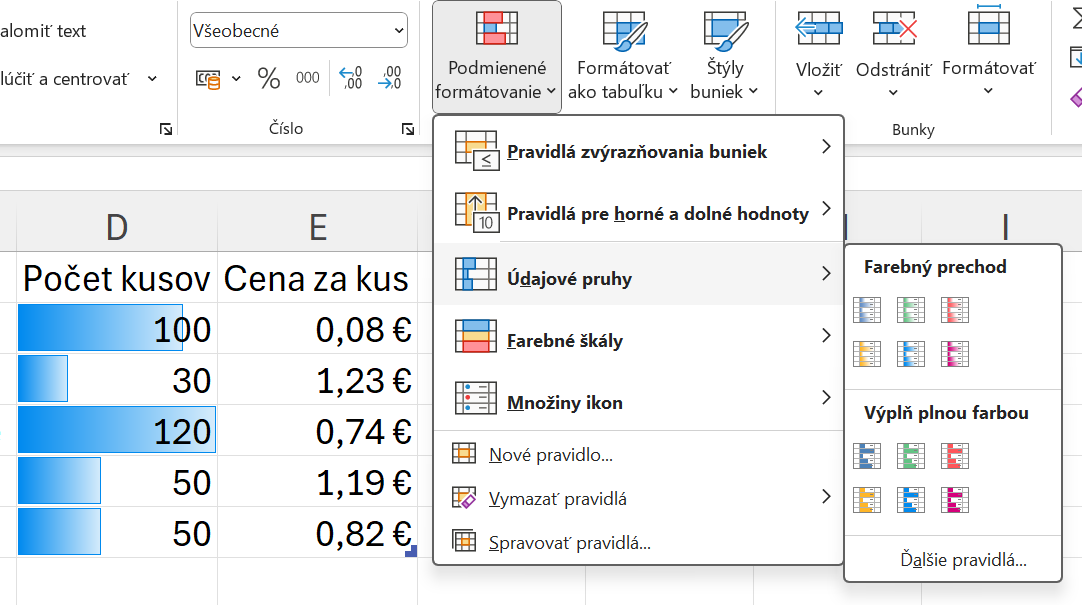Click the Vložiť cells icon
Viewport: 1082px width, 605px height.
click(x=818, y=29)
